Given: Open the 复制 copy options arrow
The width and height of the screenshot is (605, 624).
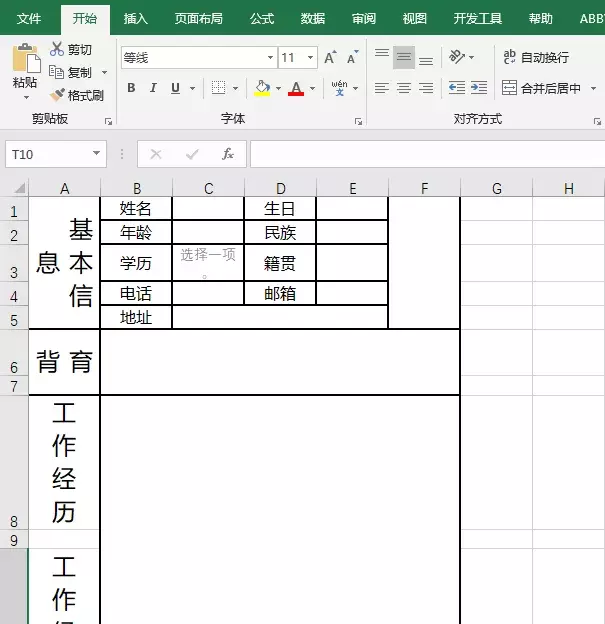Looking at the screenshot, I should 104,72.
